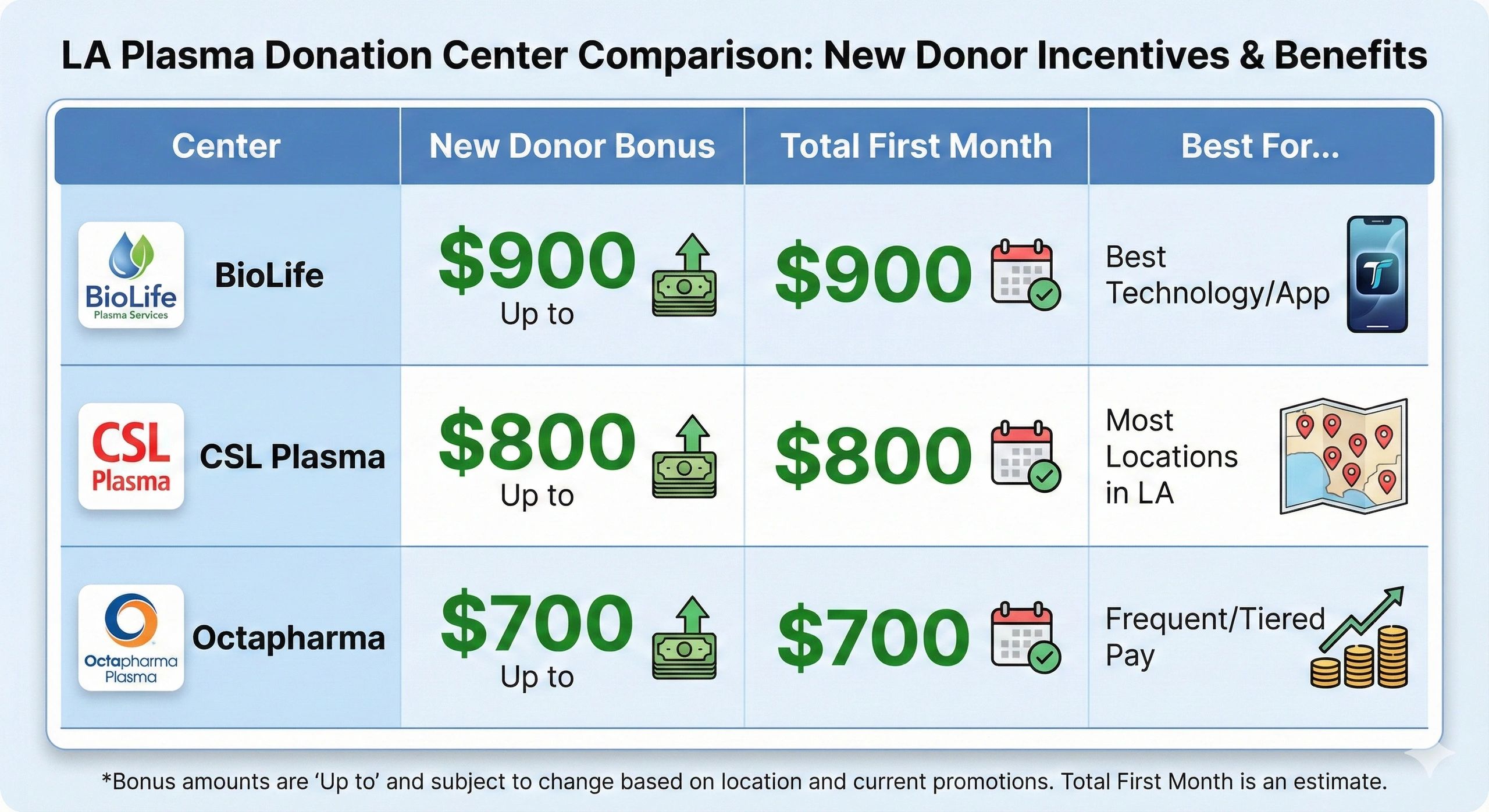Click the Octapharma Plasma logo

point(131,638)
